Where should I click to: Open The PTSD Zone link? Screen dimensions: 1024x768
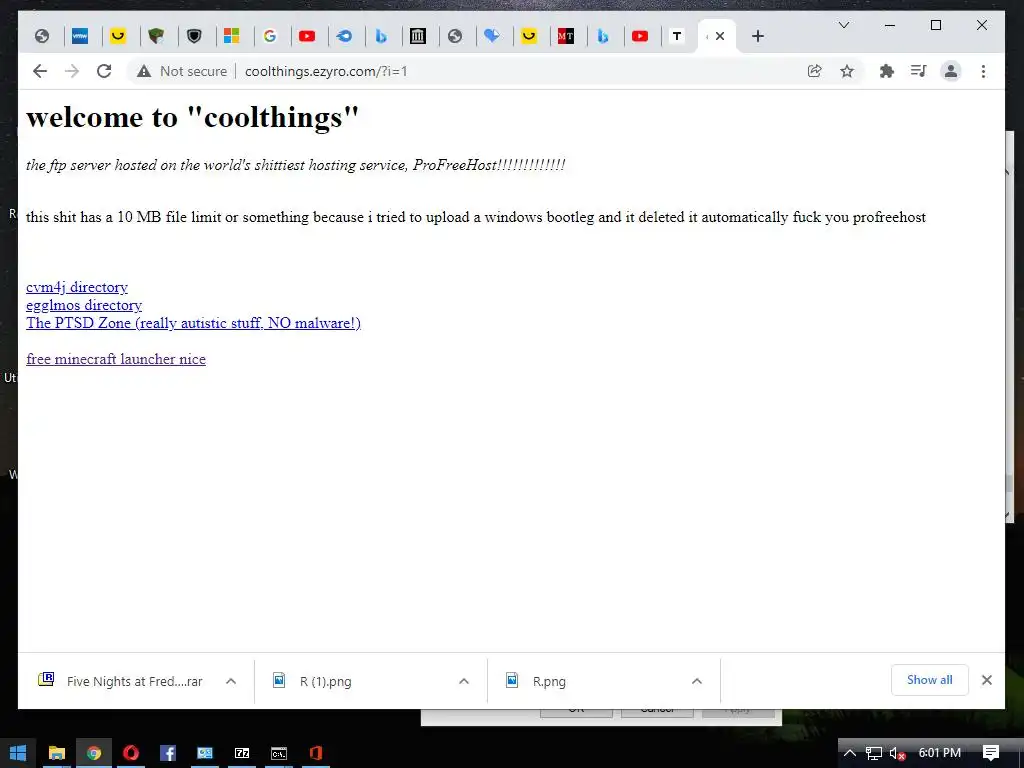(x=193, y=323)
